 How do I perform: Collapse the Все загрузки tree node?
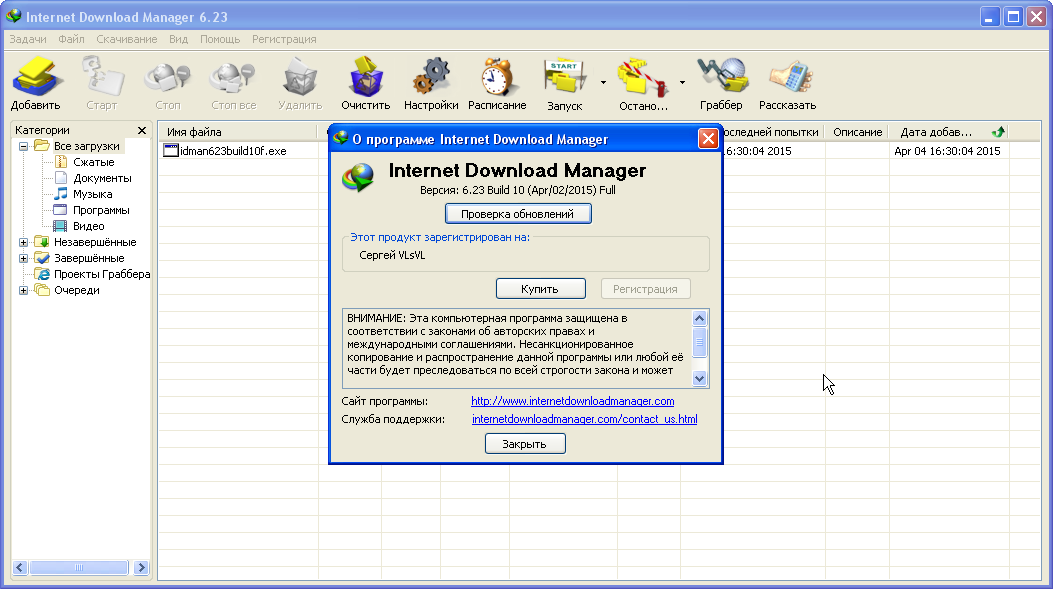click(24, 146)
